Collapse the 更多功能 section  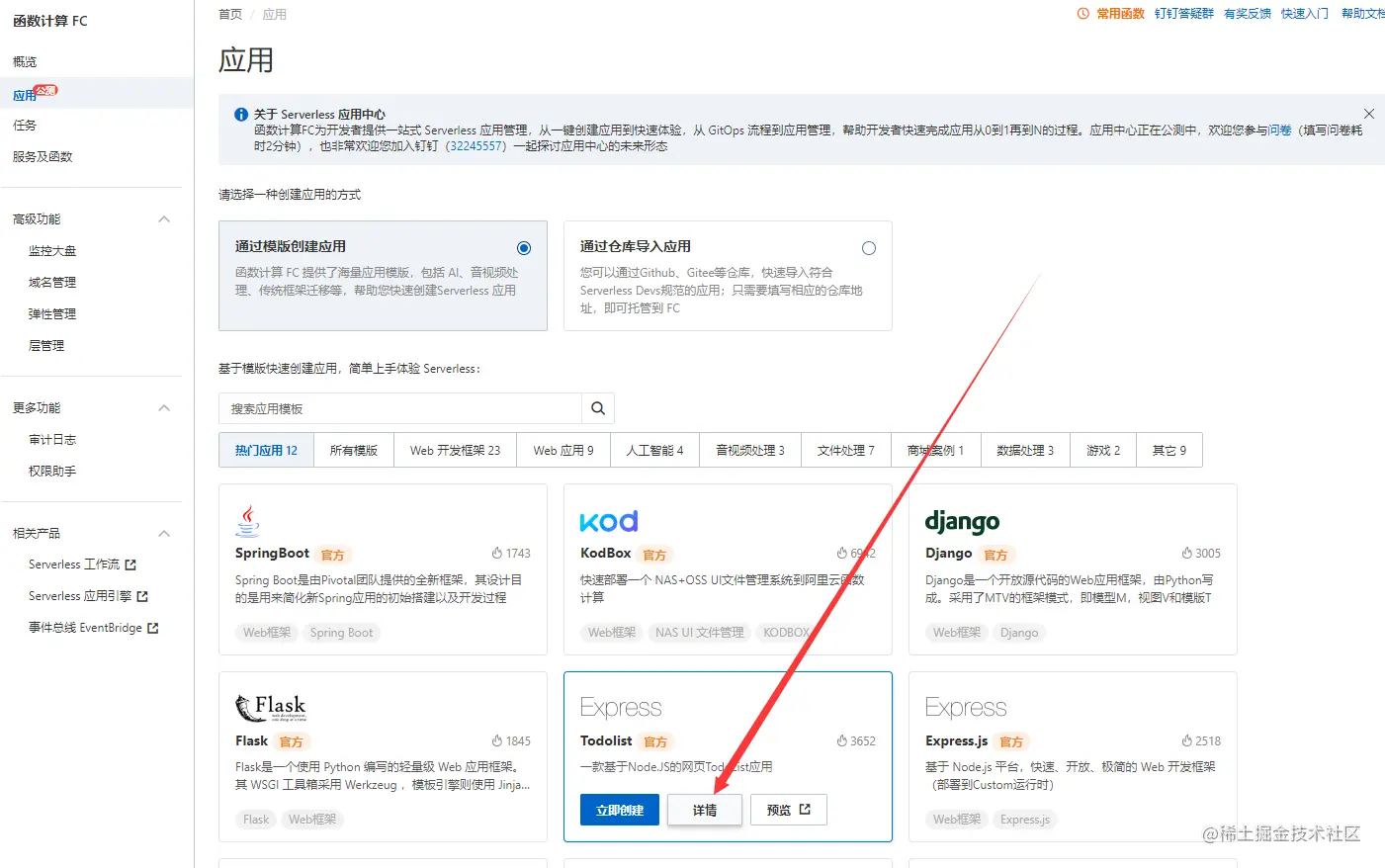[164, 408]
